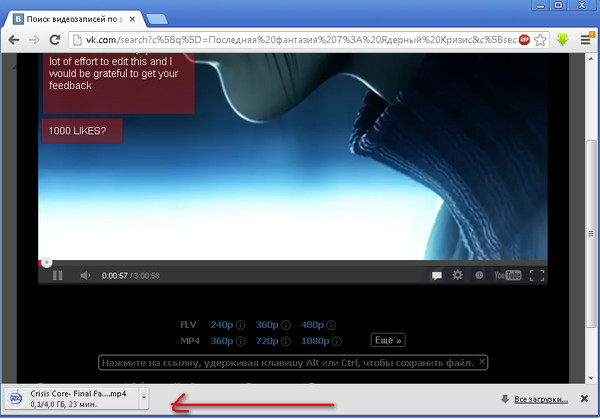Click the video frame to pause
600x419 pixels.
(x=293, y=157)
